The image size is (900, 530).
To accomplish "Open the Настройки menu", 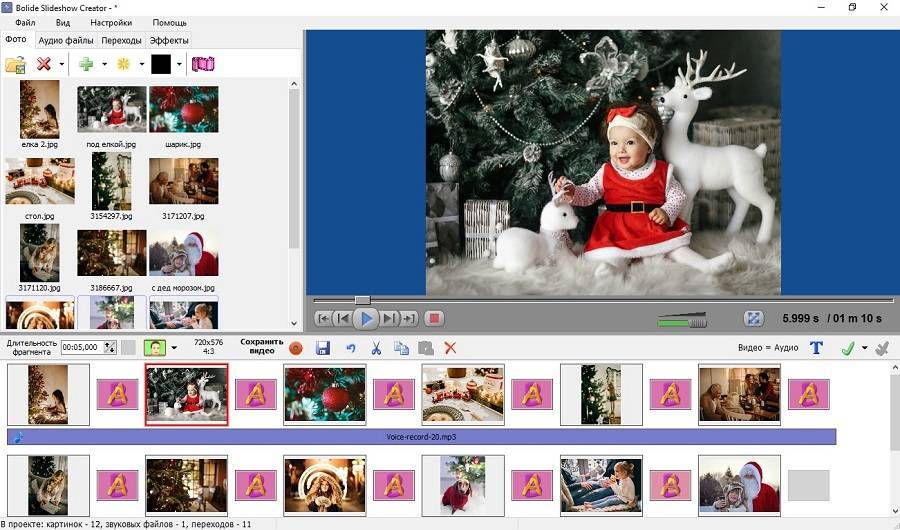I will [x=110, y=22].
